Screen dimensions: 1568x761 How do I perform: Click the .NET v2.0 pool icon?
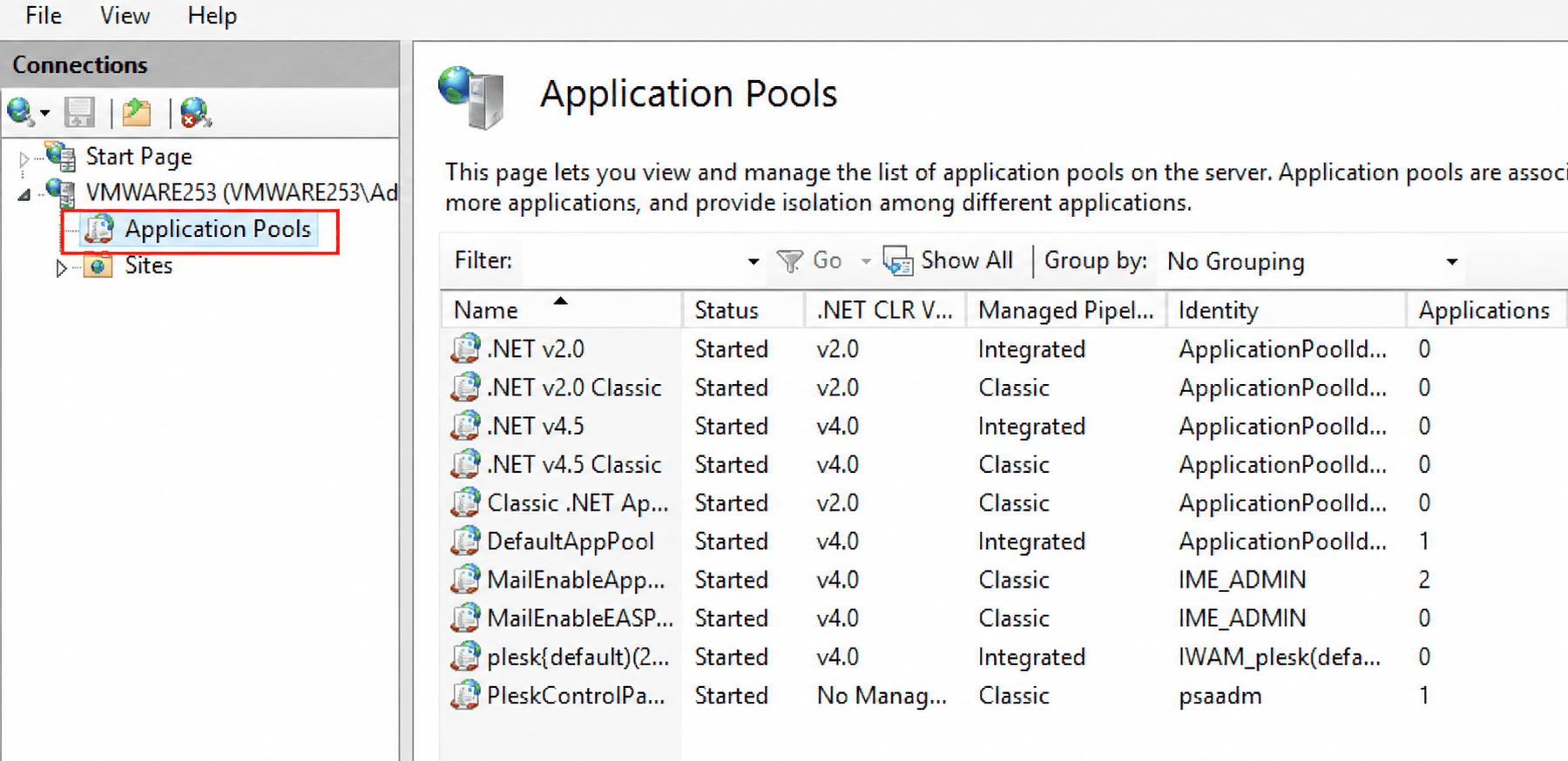(466, 348)
